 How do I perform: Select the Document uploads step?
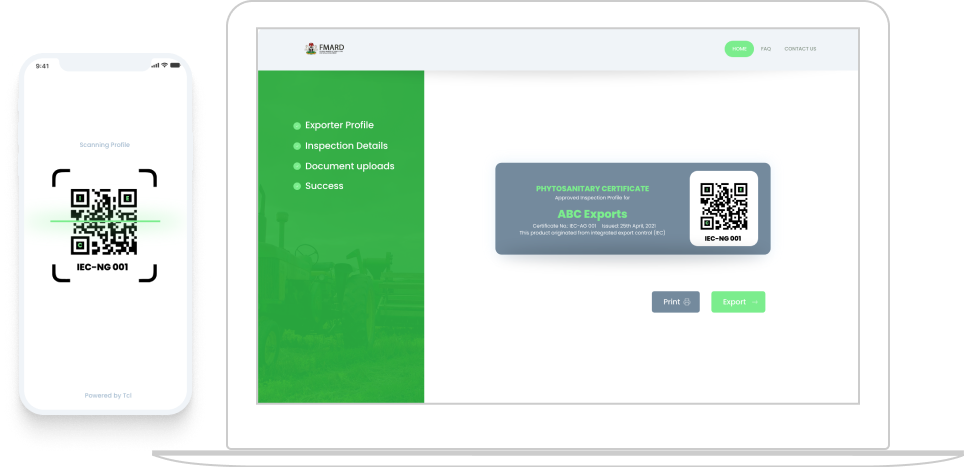[x=344, y=167]
